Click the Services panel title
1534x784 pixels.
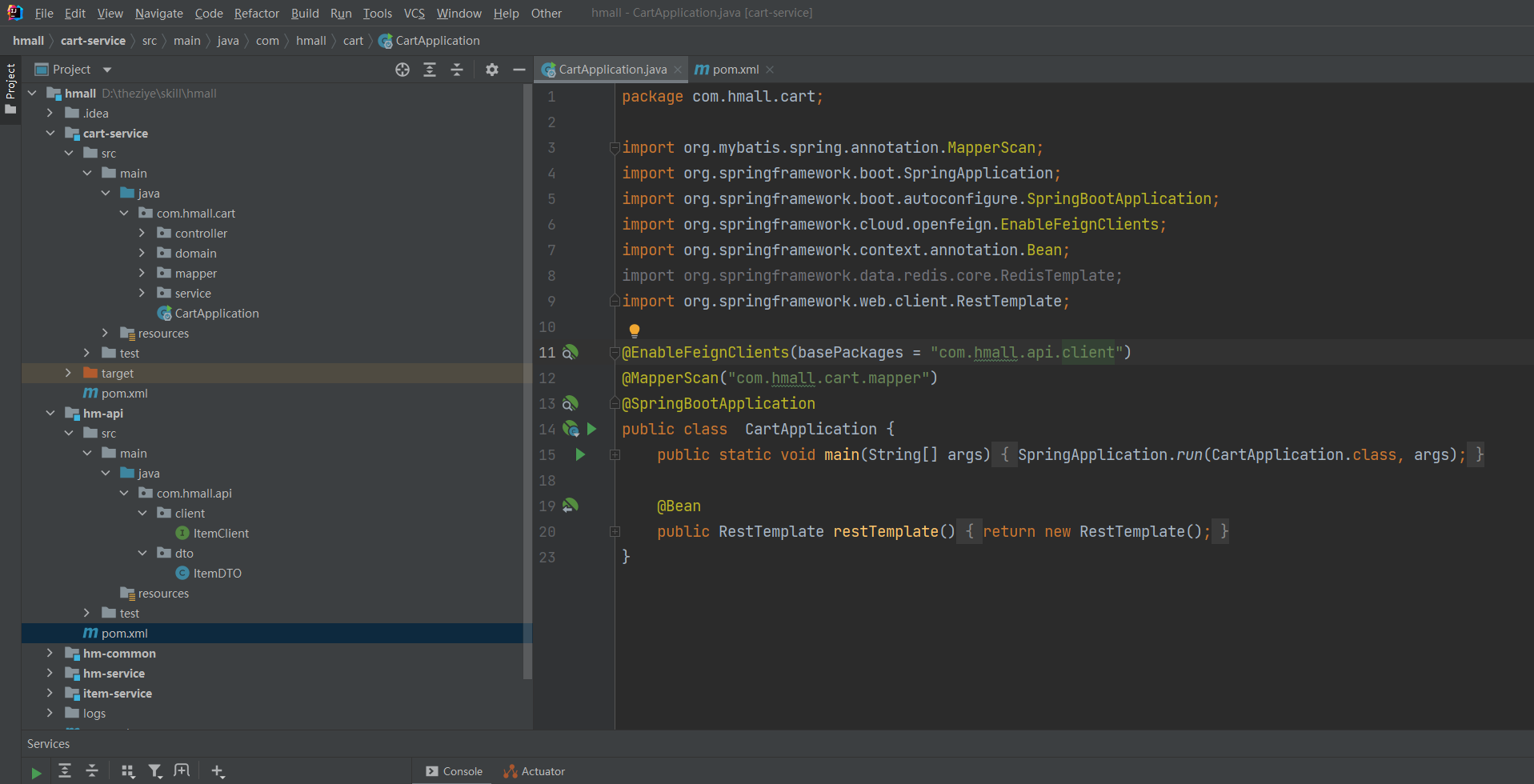tap(48, 744)
